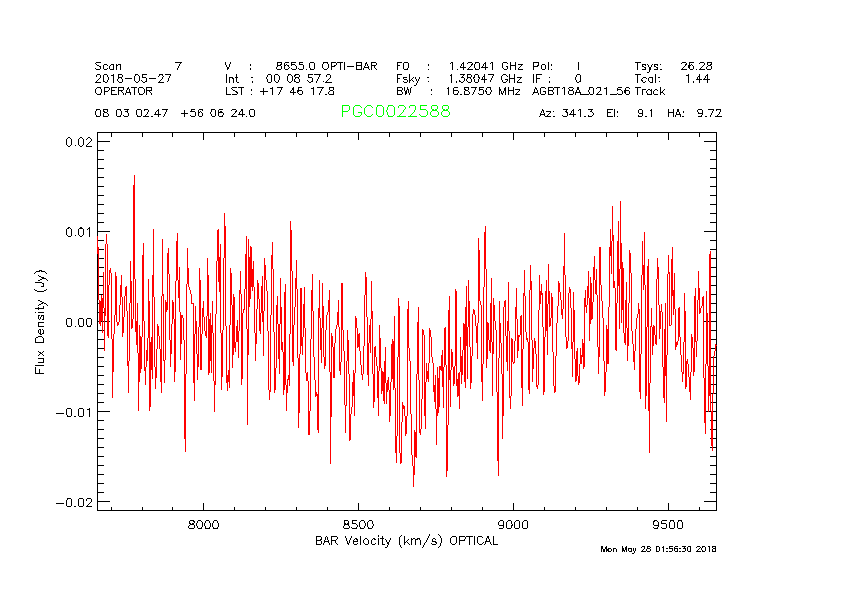Click the 9500 x-axis tick label
This screenshot has width=842, height=595.
tap(667, 524)
